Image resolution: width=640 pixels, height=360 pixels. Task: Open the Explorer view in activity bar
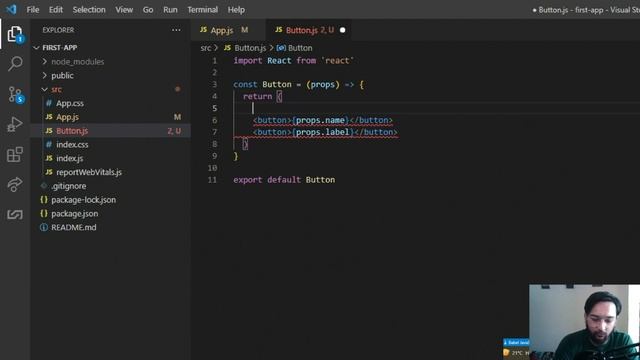click(x=15, y=34)
